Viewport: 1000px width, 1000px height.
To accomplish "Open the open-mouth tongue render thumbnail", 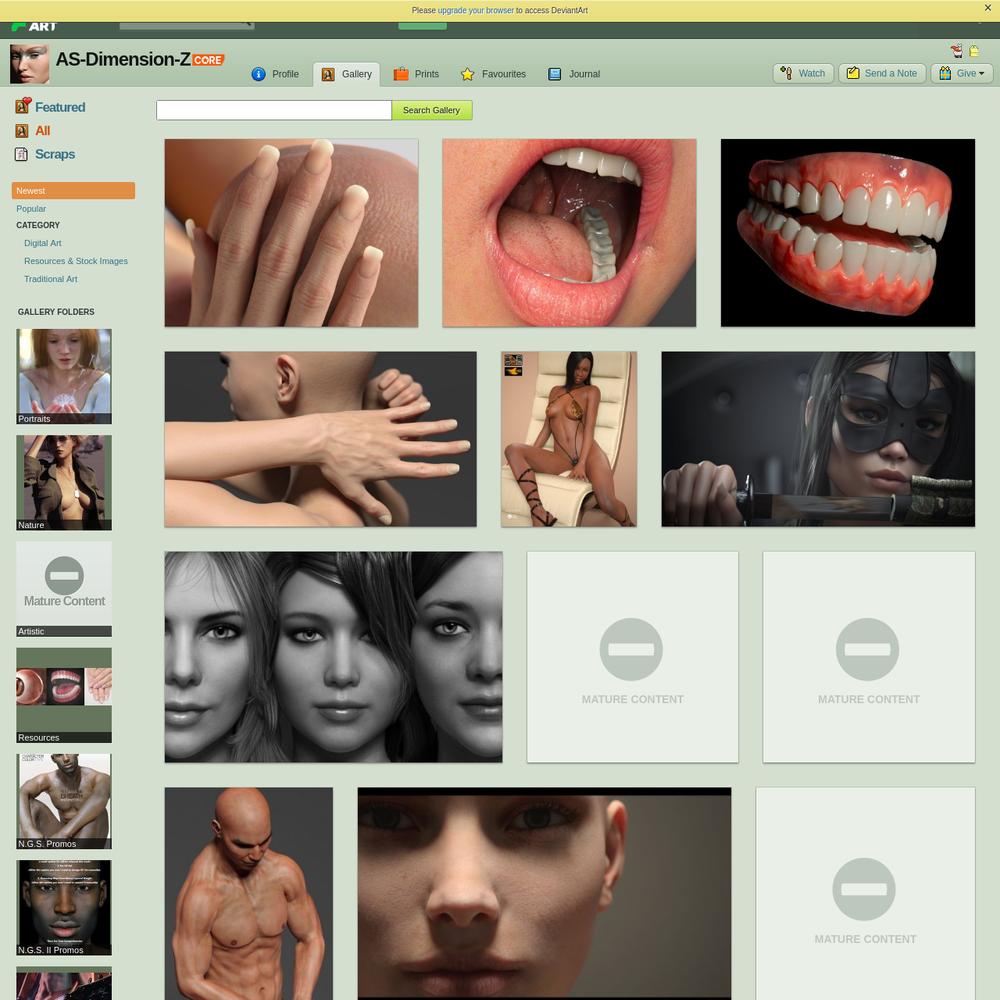I will [570, 233].
